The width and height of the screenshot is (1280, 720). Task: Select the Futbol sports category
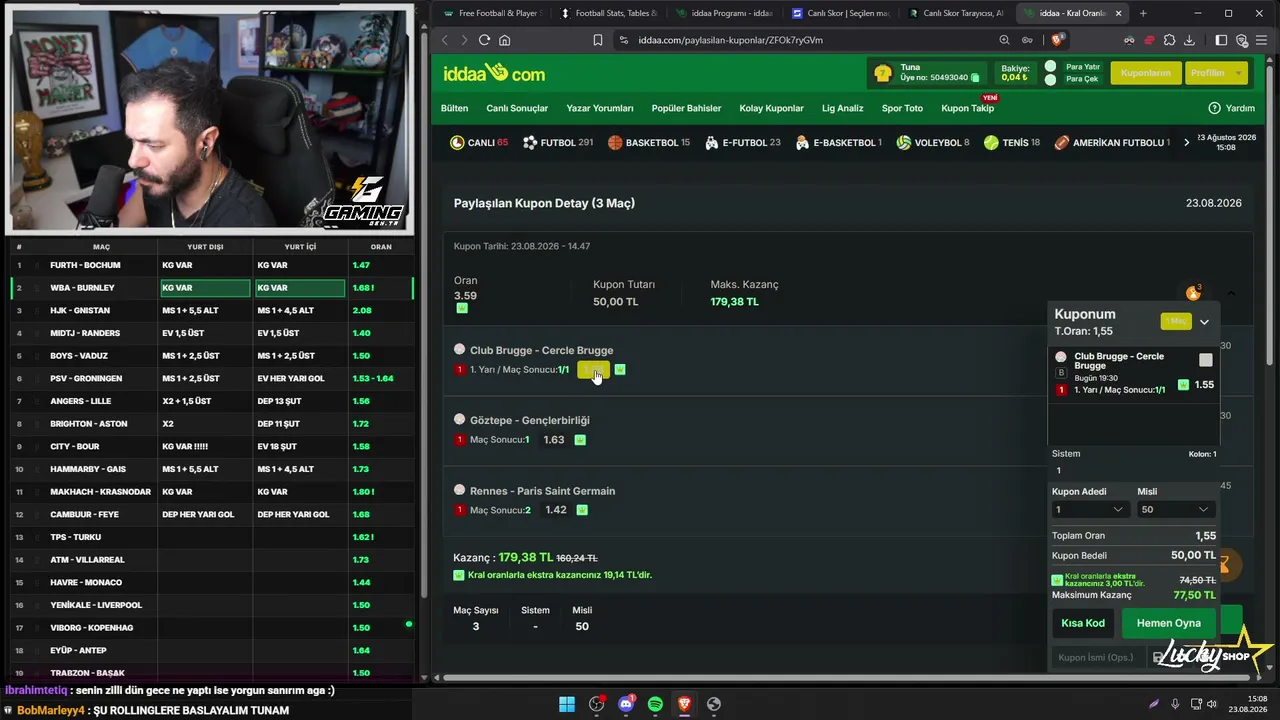558,143
